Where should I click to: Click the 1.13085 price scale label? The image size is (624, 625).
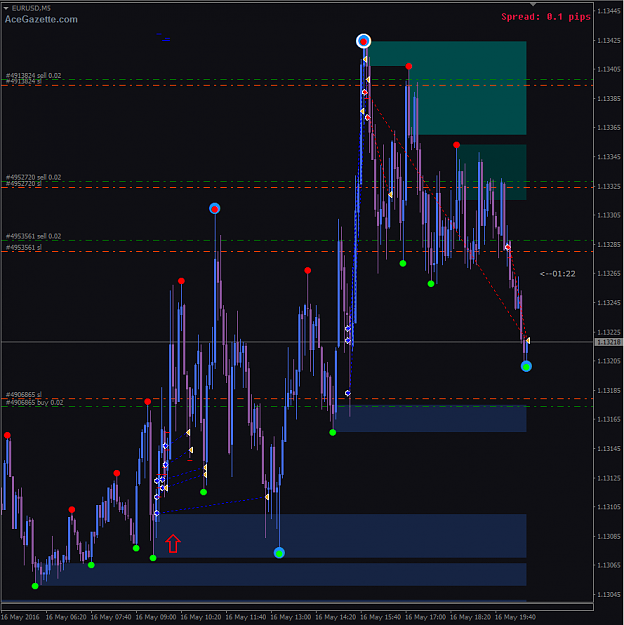pyautogui.click(x=609, y=536)
